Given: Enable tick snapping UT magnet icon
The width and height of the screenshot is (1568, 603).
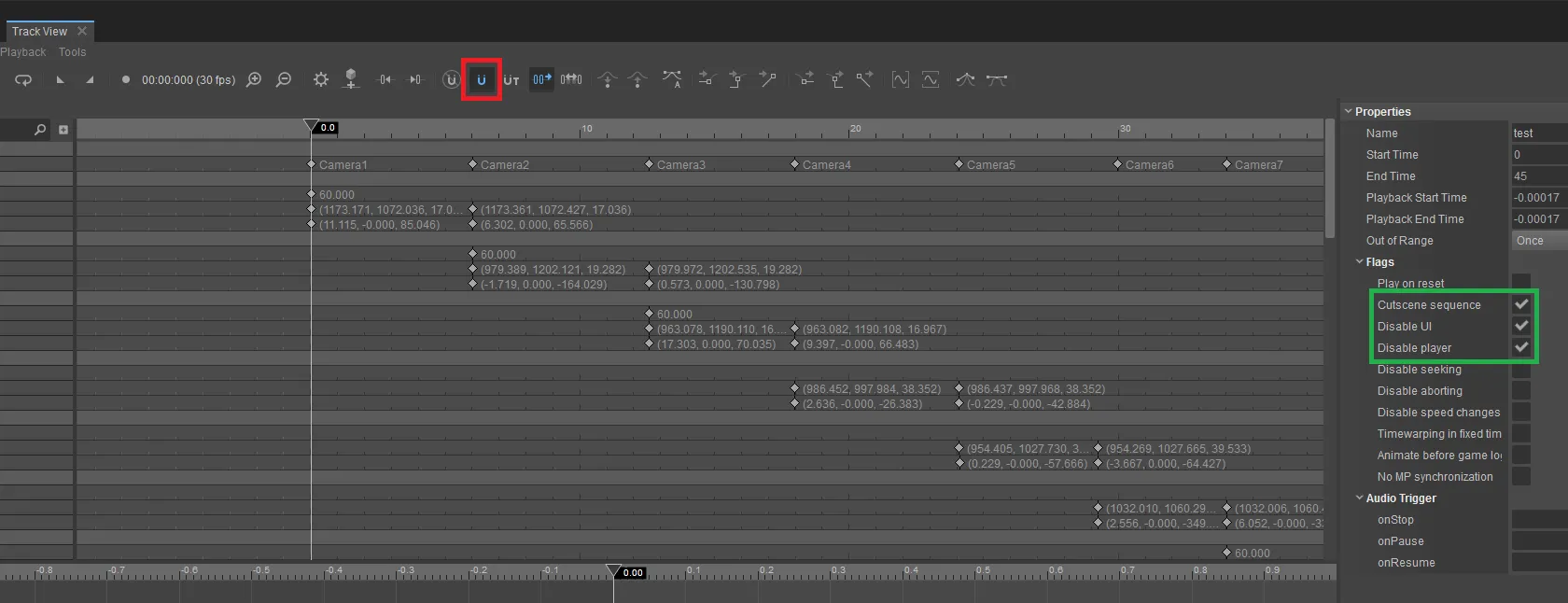Looking at the screenshot, I should [x=511, y=80].
